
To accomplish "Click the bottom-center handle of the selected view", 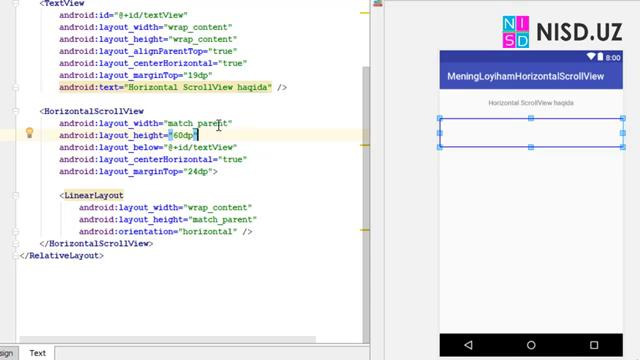I will coord(531,147).
